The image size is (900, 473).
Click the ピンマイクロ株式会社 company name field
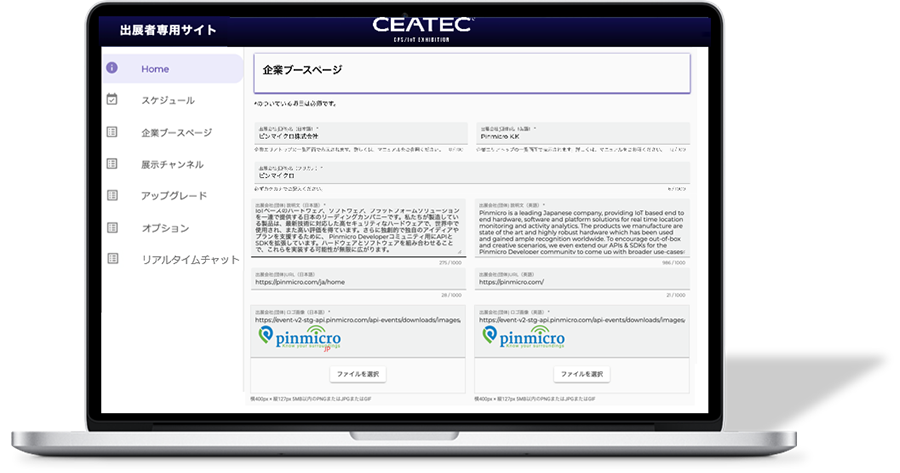[360, 133]
